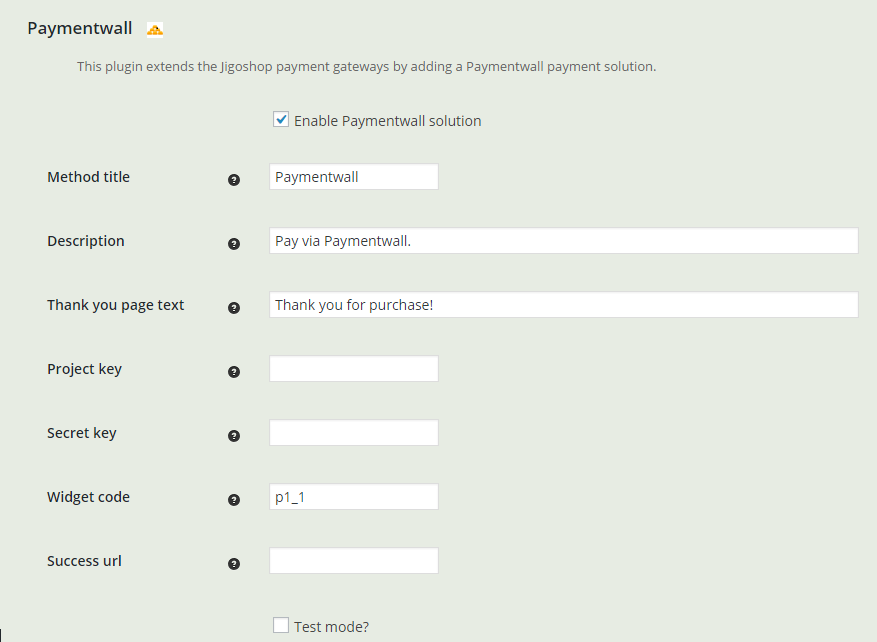Click the Test mode? label text

click(x=332, y=627)
